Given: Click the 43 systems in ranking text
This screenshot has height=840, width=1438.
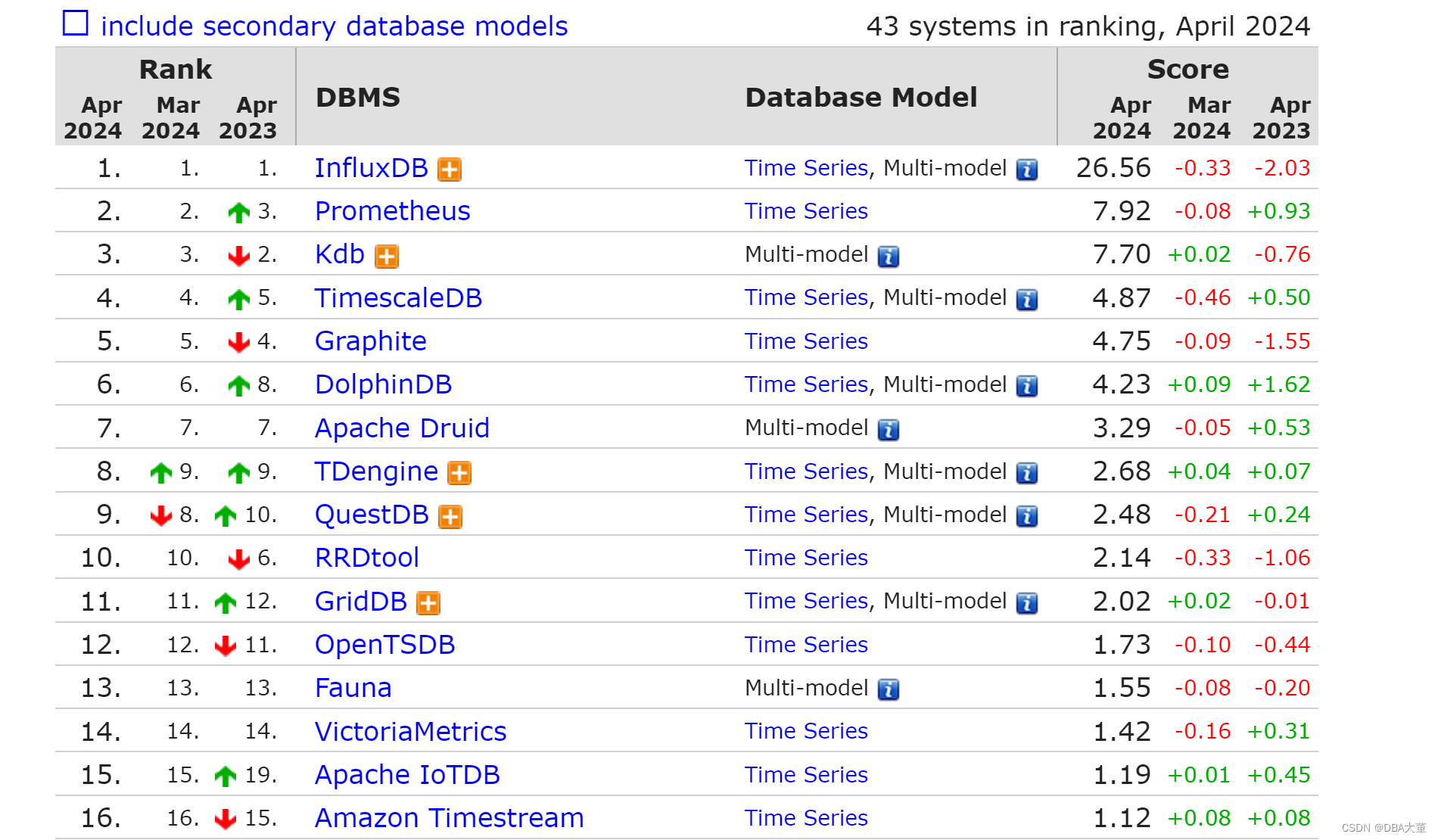Looking at the screenshot, I should point(1088,26).
